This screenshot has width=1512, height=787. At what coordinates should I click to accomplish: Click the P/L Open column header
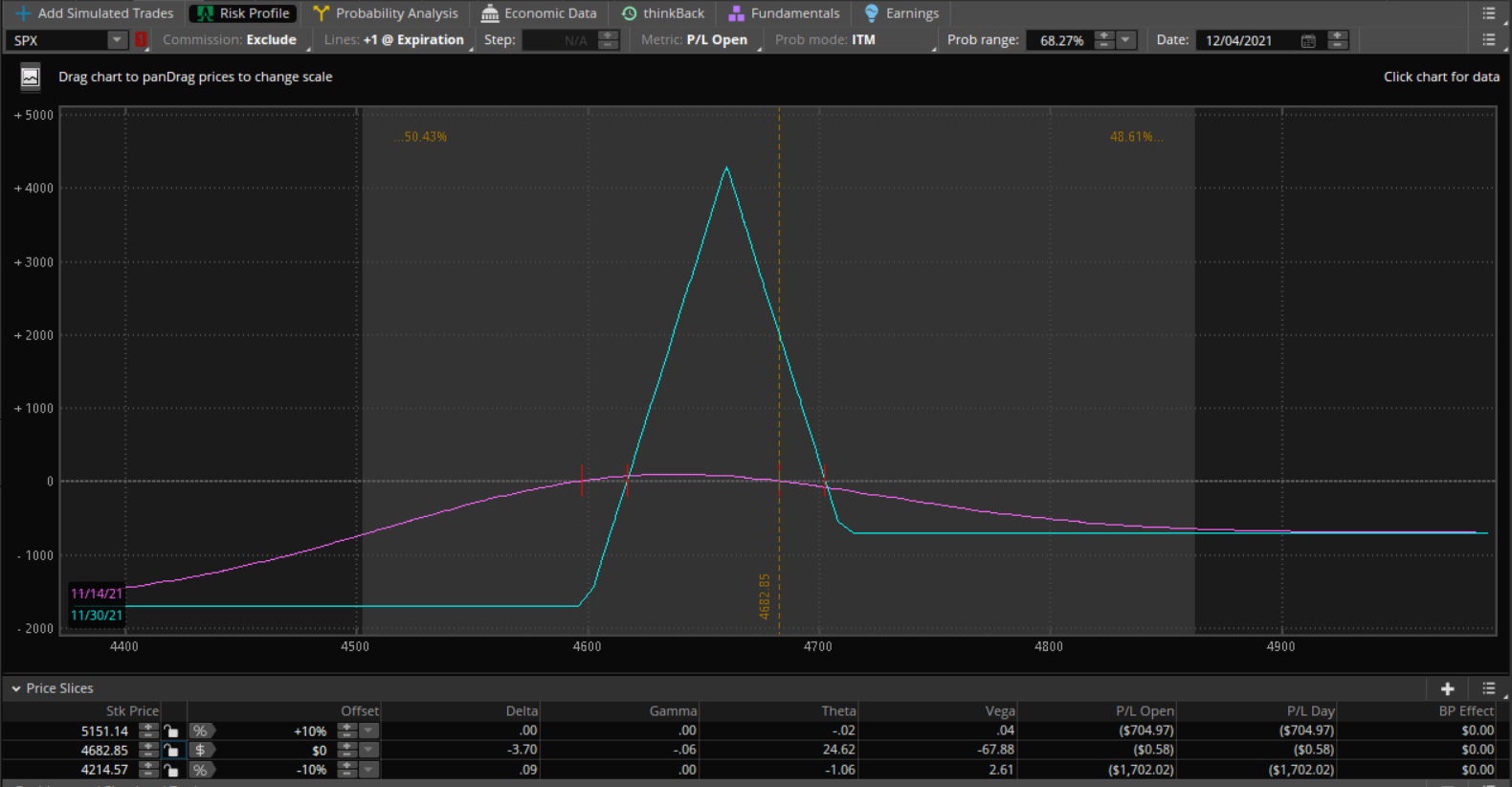coord(1145,710)
